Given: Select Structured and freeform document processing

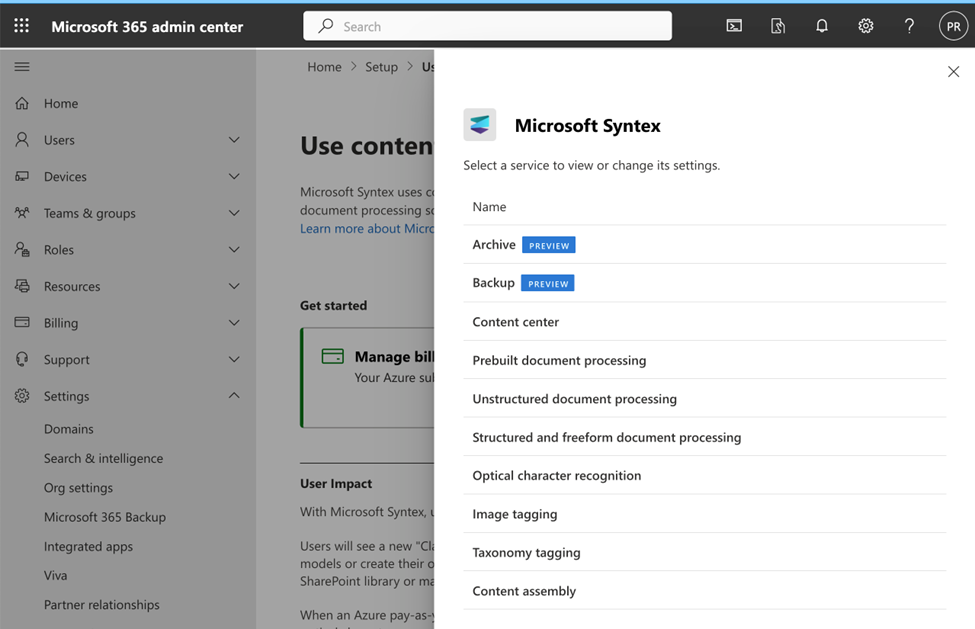Looking at the screenshot, I should 705,437.
